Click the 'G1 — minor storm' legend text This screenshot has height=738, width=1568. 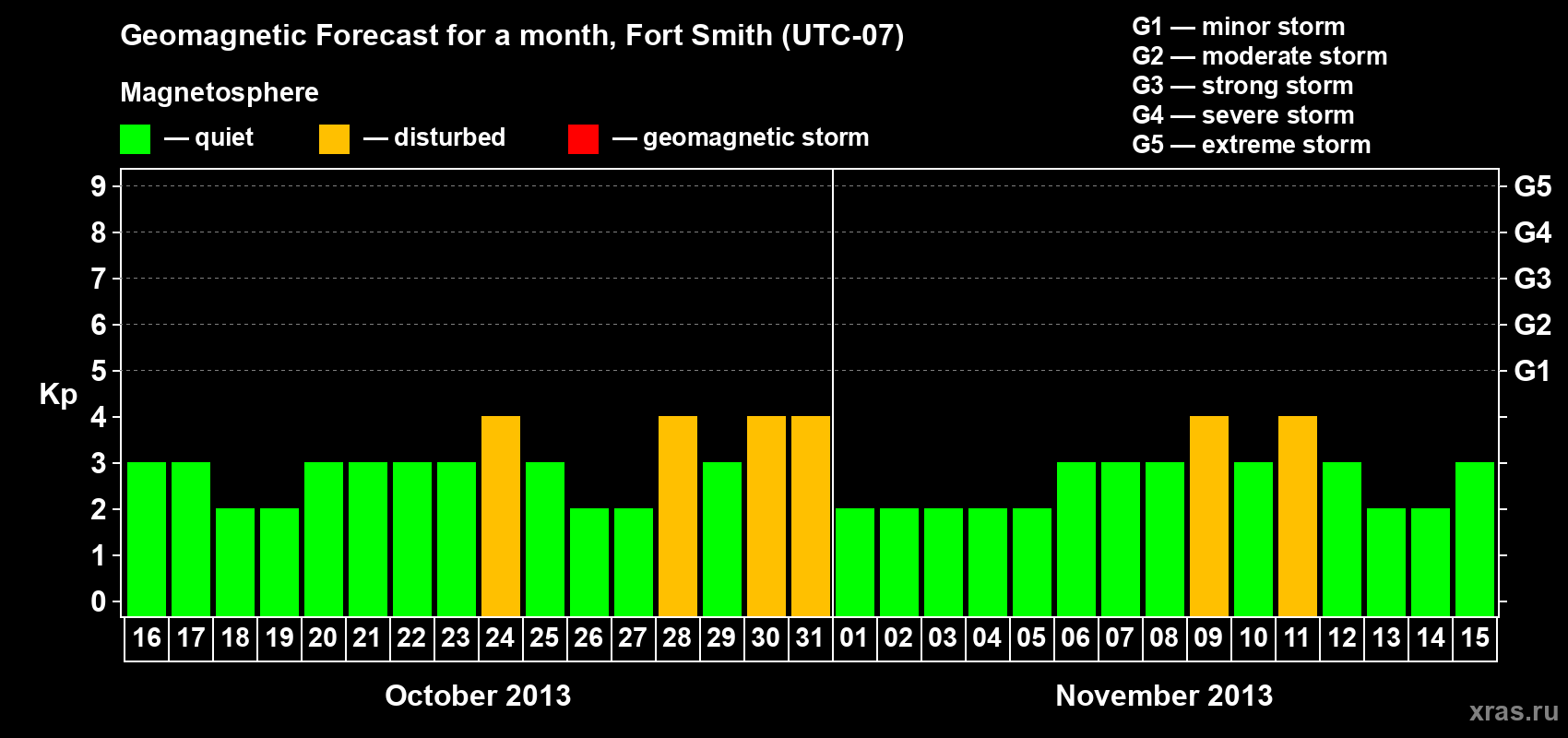(x=1239, y=27)
